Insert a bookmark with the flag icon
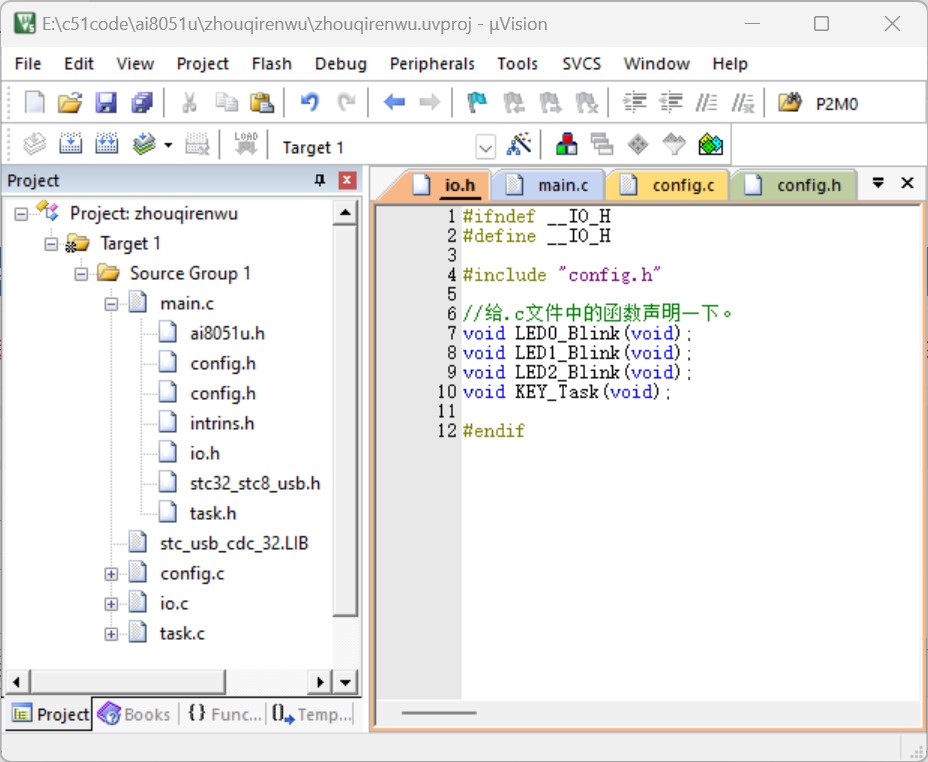The width and height of the screenshot is (928, 762). [476, 102]
